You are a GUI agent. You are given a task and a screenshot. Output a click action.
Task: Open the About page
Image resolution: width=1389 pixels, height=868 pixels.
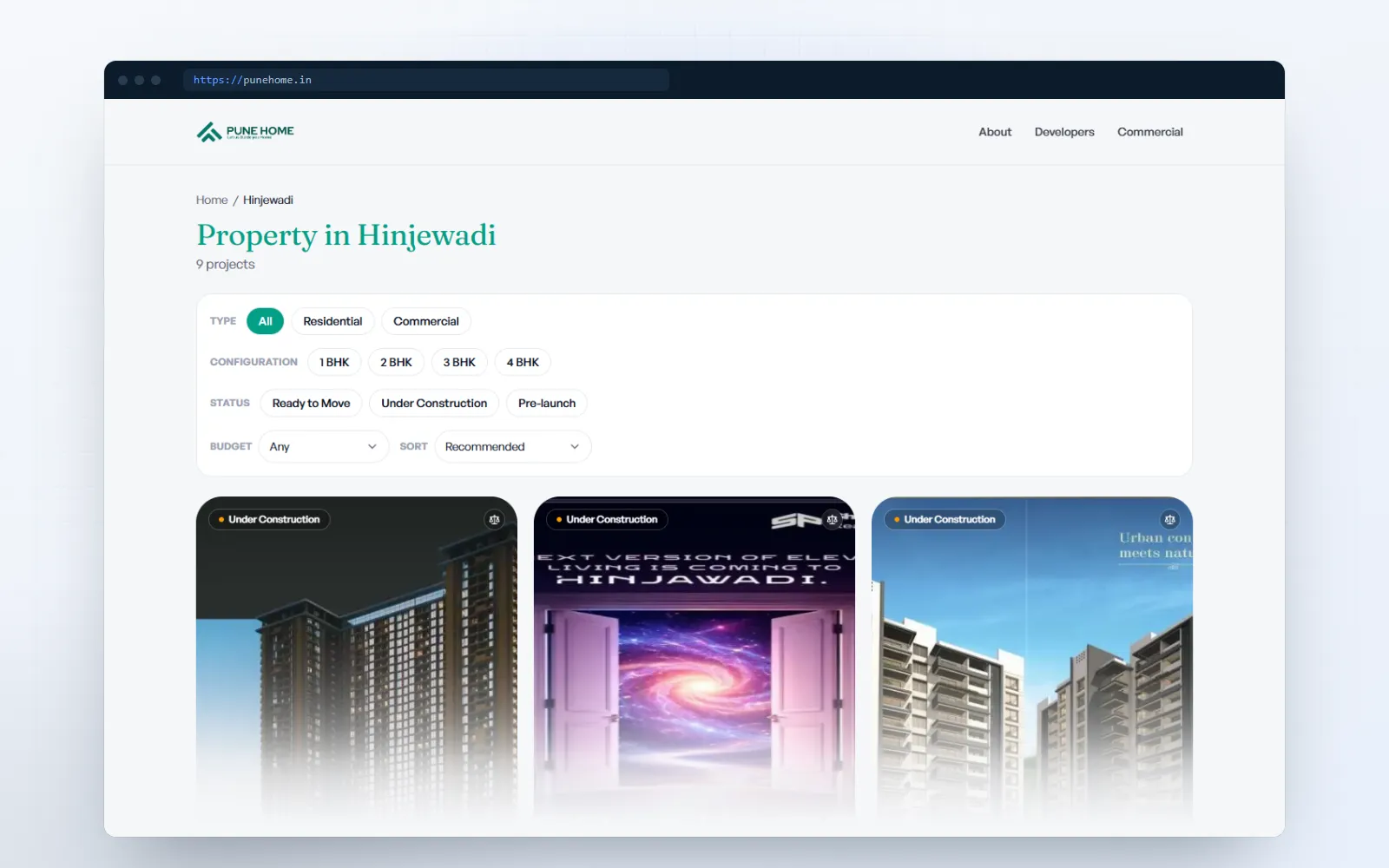point(995,132)
